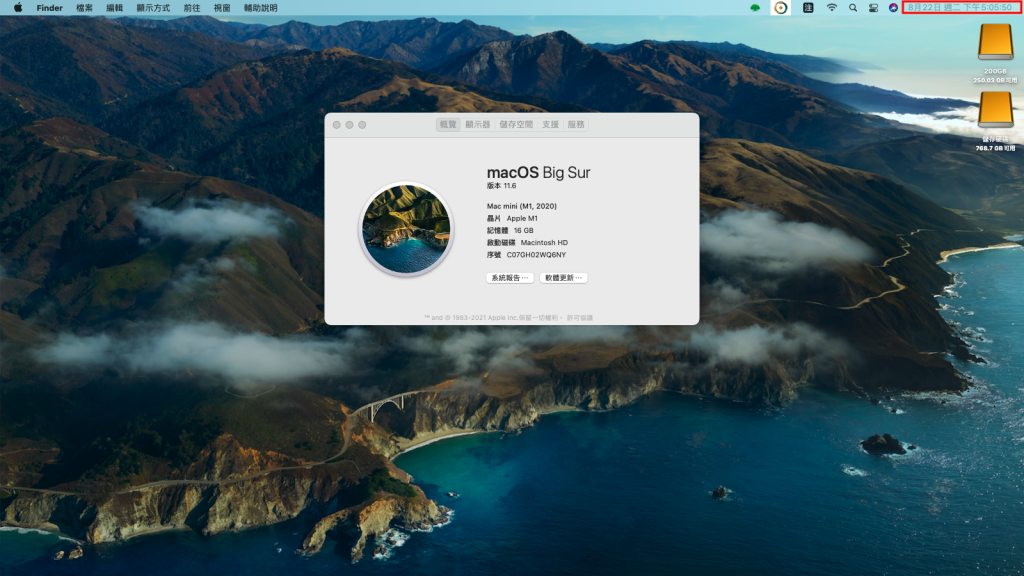Open the 許可協議 link
This screenshot has height=576, width=1024.
pyautogui.click(x=579, y=317)
